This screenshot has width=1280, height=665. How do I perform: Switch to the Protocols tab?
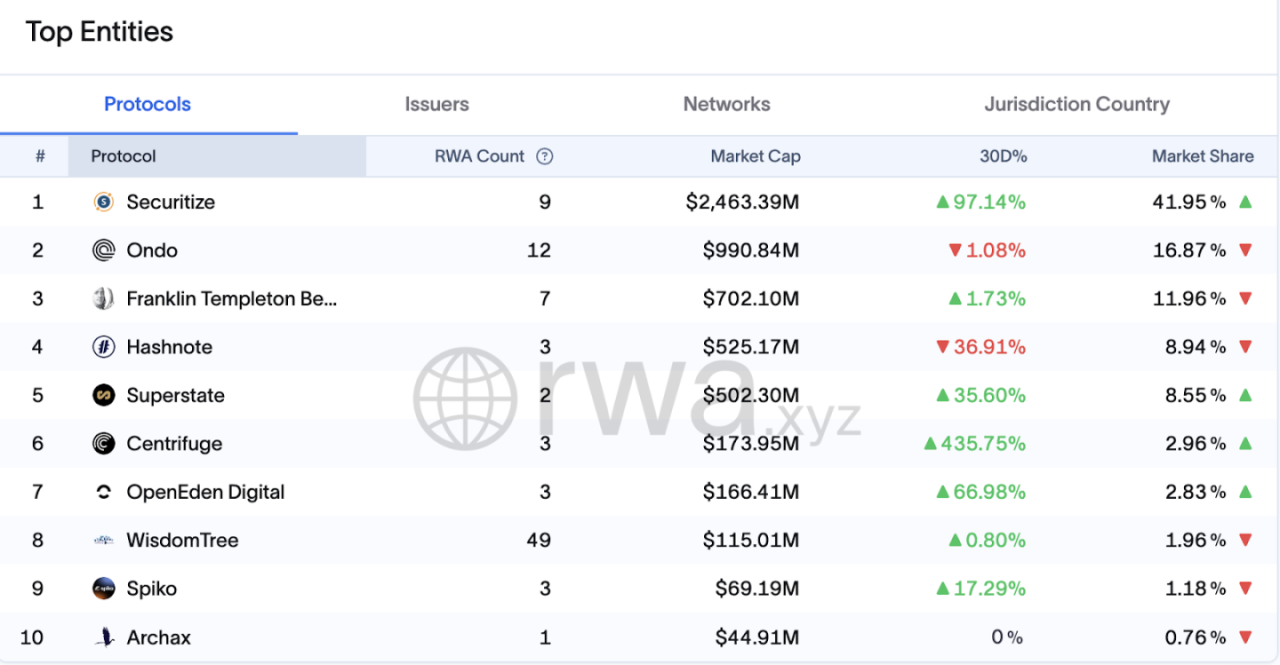pyautogui.click(x=148, y=104)
